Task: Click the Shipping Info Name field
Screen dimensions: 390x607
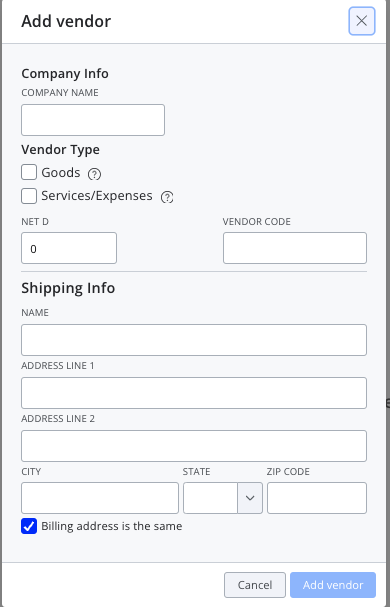Action: click(x=194, y=340)
